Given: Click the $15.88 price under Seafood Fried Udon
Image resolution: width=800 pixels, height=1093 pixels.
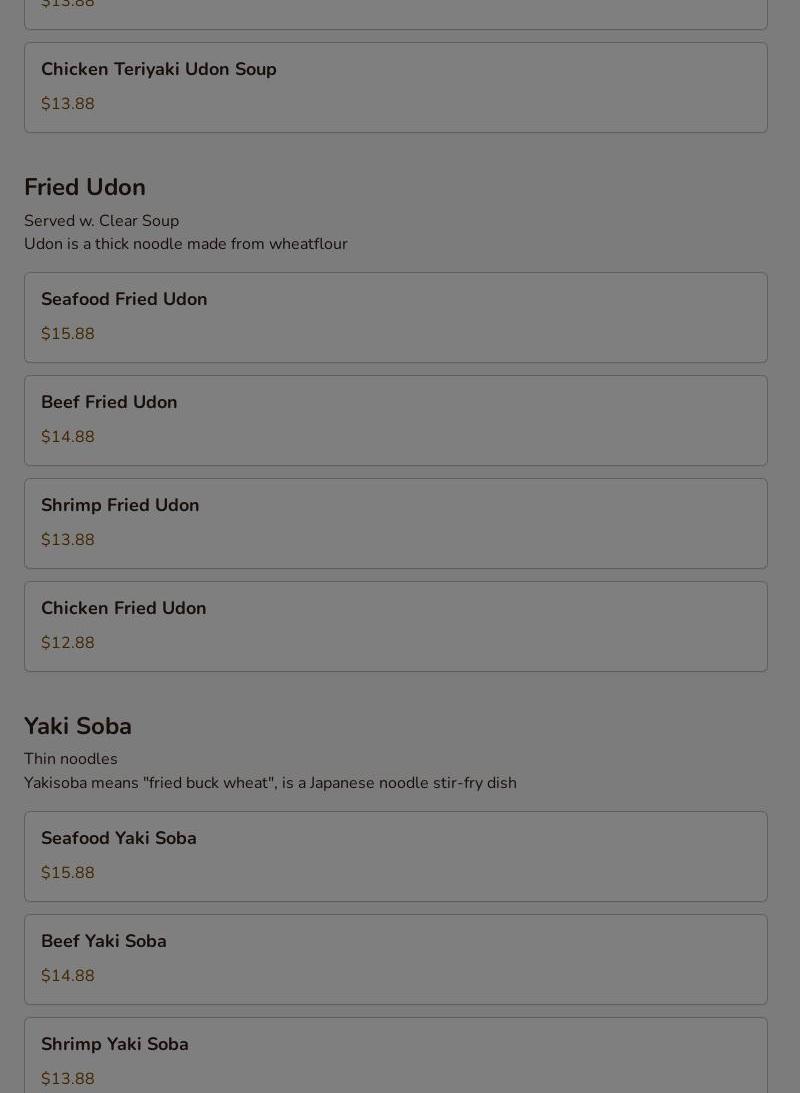Looking at the screenshot, I should tap(68, 334).
